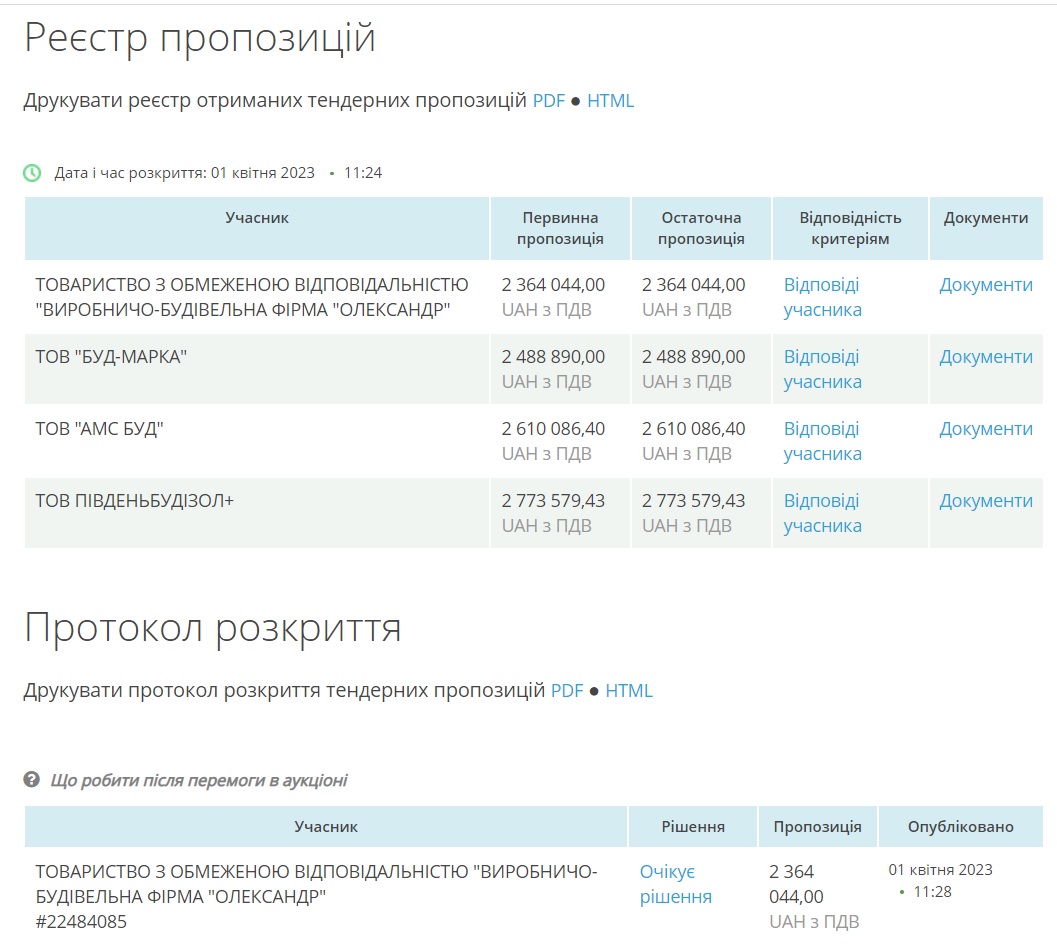Viewport: 1057px width, 944px height.
Task: Open documents for ТОВ ПІВДЕНЬБУДІЗОЛ+
Action: (x=985, y=501)
